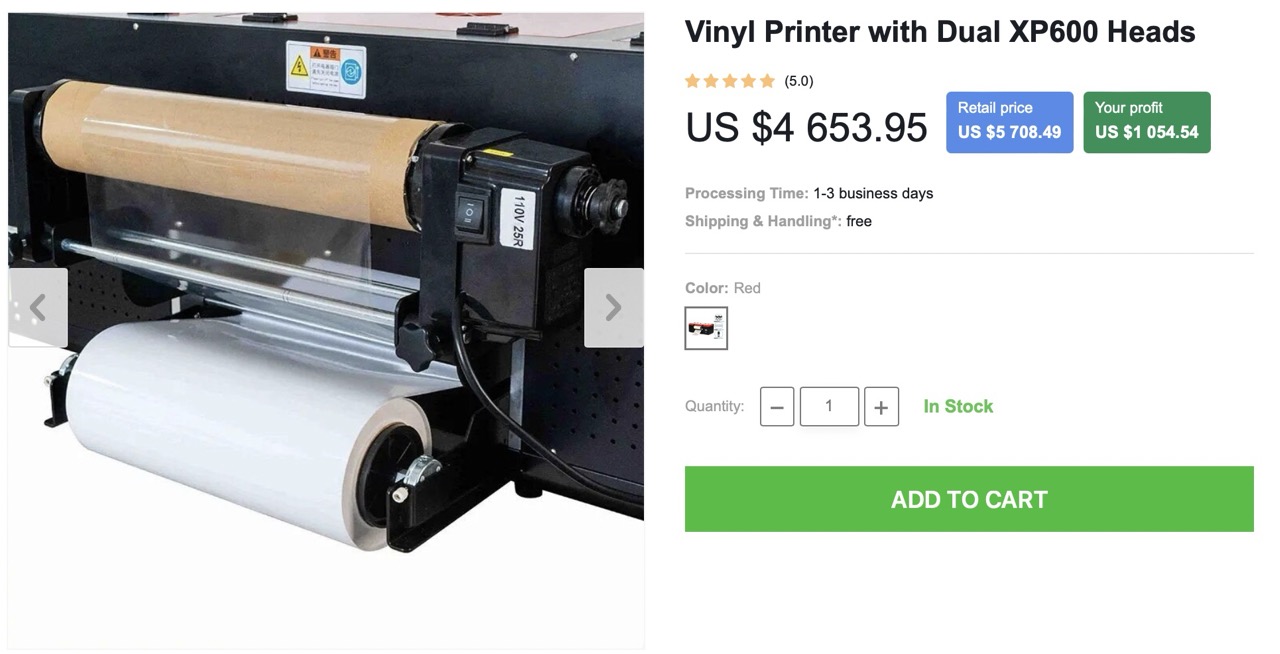Viewport: 1280px width, 654px height.
Task: Click the second rating star
Action: tap(711, 81)
